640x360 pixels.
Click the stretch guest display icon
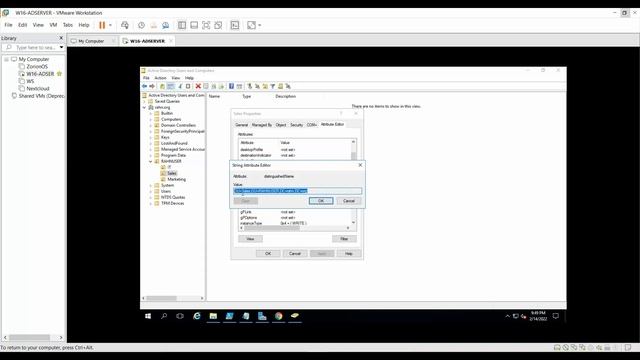[251, 25]
